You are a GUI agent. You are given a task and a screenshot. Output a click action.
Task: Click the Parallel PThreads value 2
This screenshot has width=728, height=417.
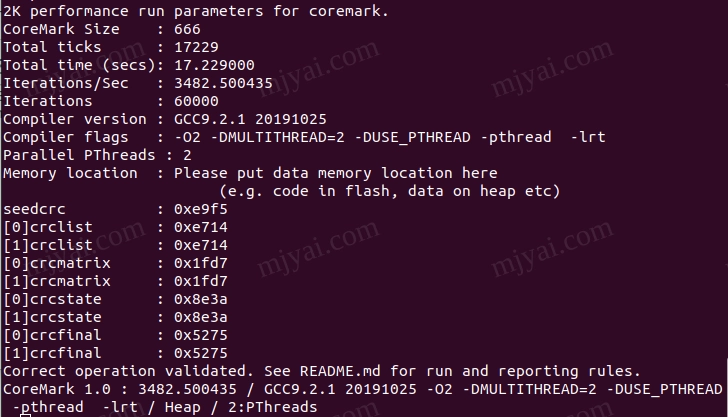(187, 155)
